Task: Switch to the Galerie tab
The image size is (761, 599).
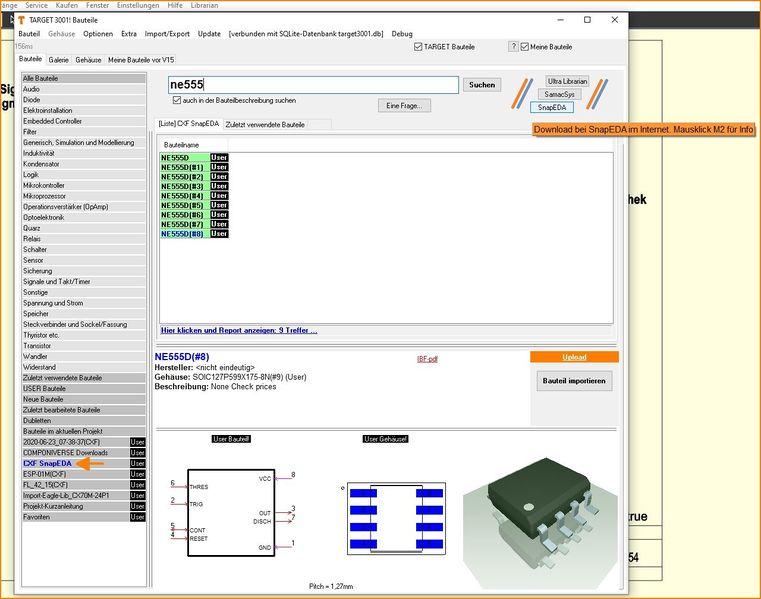Action: pos(59,60)
